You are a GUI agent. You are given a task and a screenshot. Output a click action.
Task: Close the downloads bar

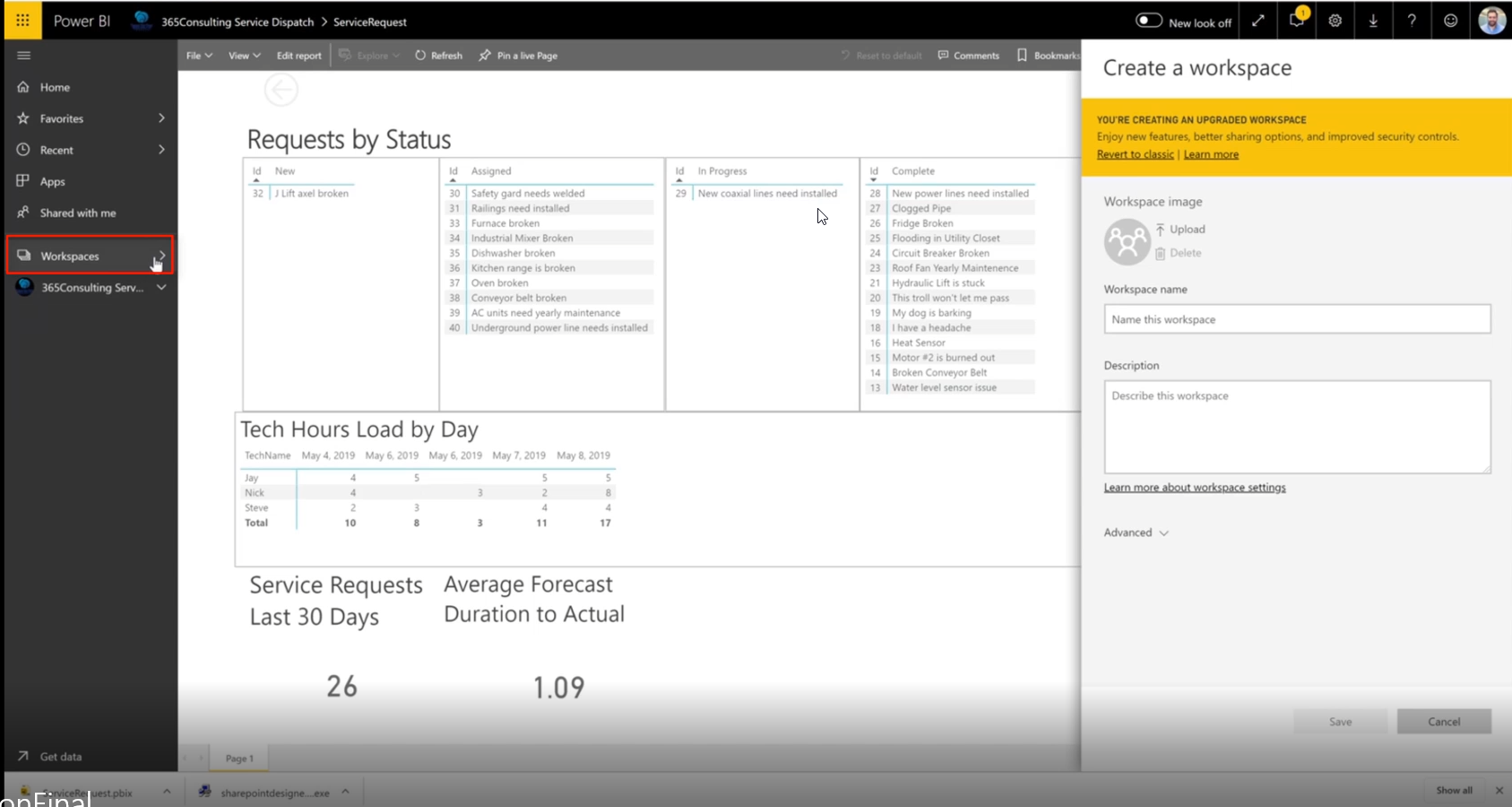click(x=1499, y=790)
